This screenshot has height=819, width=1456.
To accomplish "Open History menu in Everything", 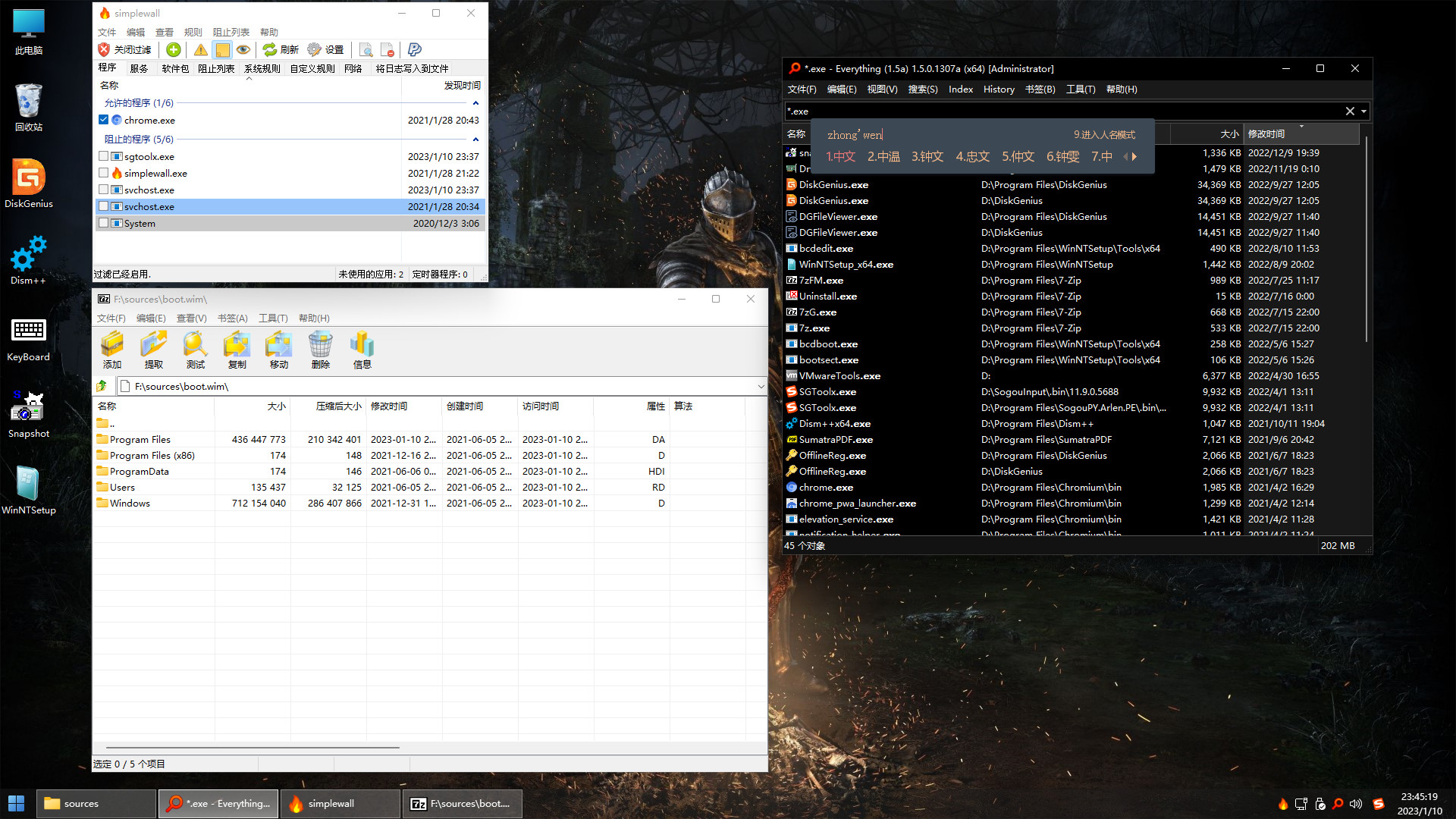I will click(999, 89).
